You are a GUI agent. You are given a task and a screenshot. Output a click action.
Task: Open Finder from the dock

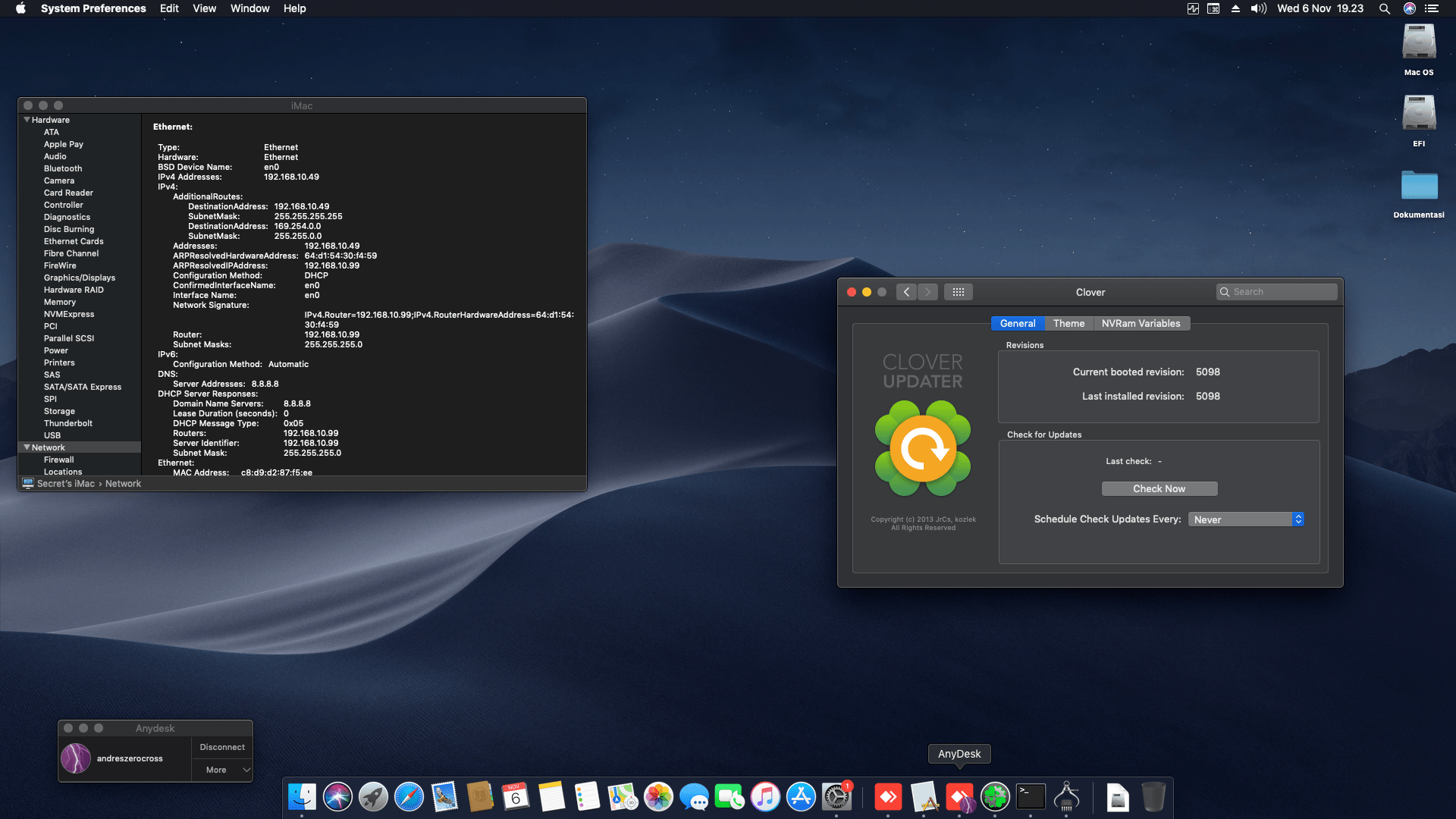click(302, 797)
